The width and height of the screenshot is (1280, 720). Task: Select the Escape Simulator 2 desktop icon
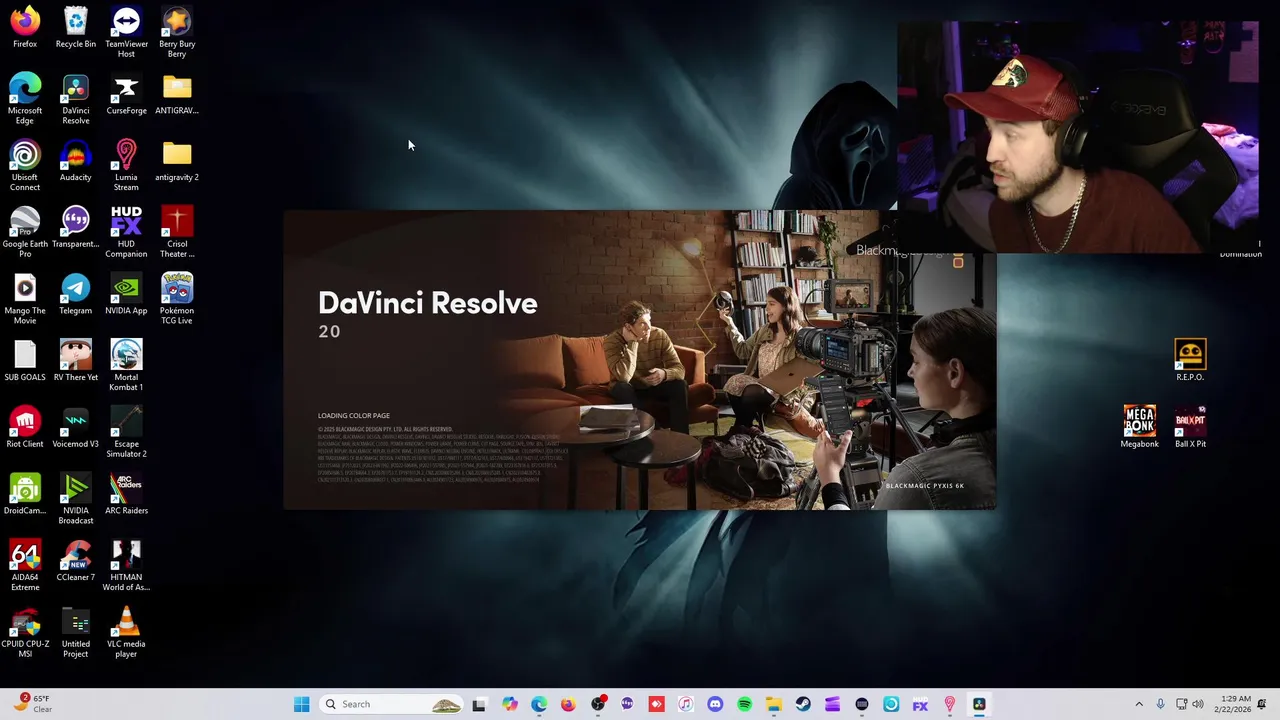tap(126, 433)
